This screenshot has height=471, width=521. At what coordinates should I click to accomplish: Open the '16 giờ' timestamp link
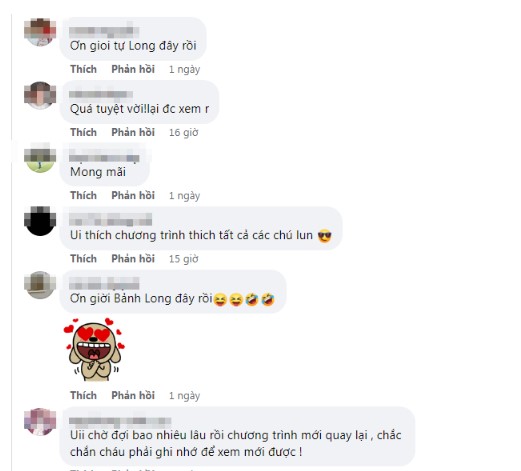click(x=184, y=133)
